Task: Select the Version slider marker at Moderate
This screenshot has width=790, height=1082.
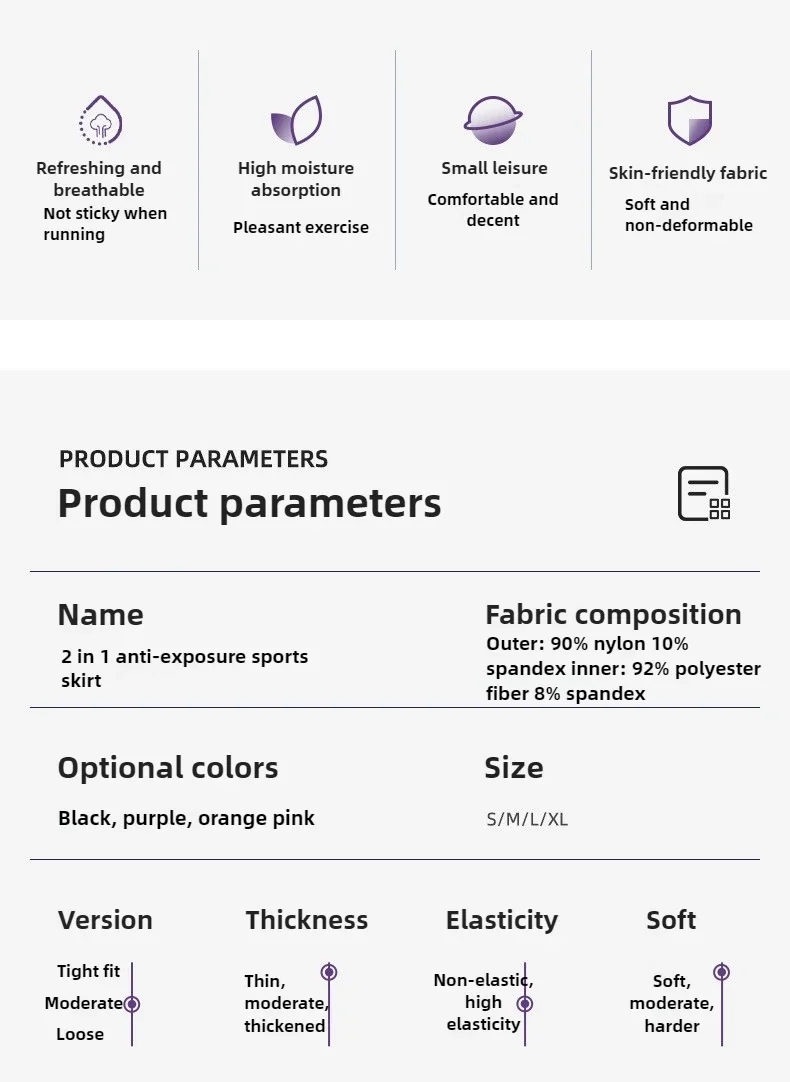Action: point(132,1003)
